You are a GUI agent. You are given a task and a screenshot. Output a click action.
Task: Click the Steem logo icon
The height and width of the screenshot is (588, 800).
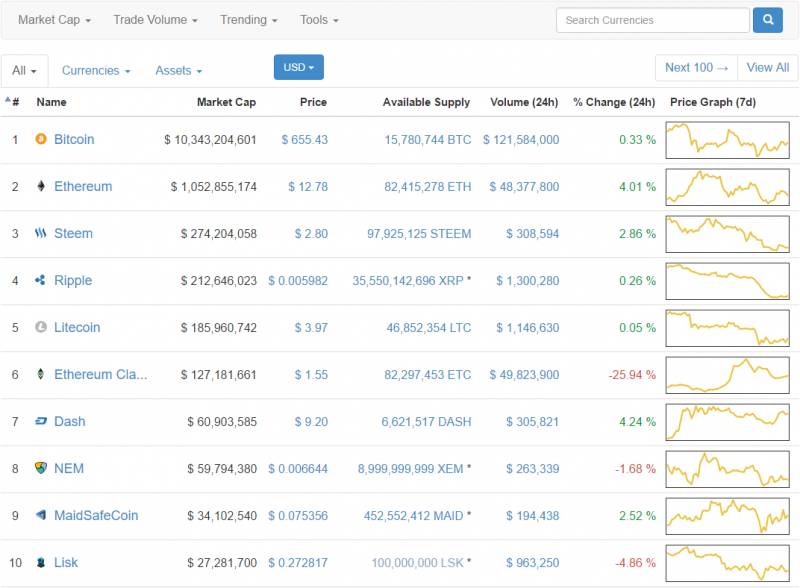[x=41, y=233]
